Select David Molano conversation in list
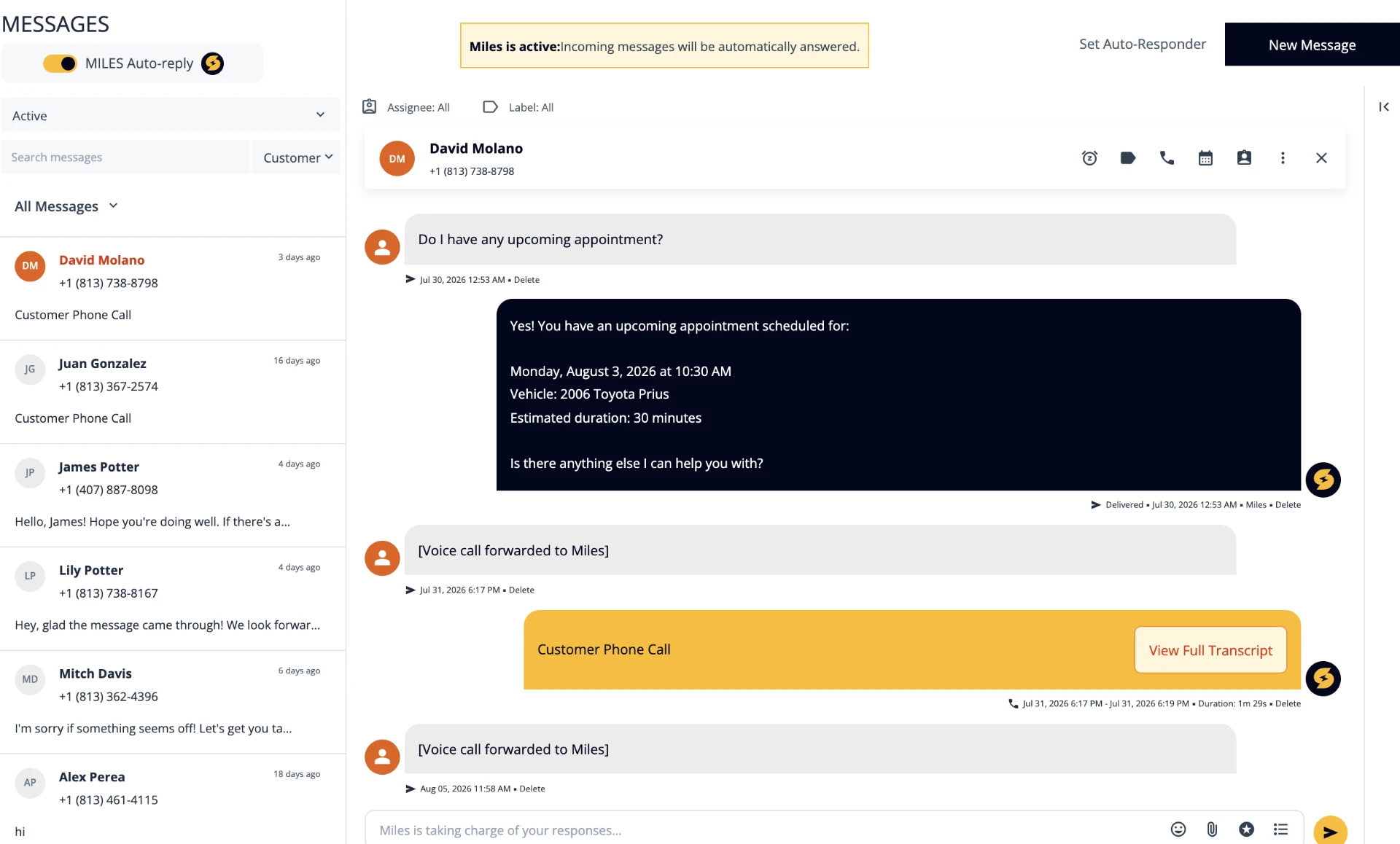Screen dimensions: 1400x844 click(173, 289)
